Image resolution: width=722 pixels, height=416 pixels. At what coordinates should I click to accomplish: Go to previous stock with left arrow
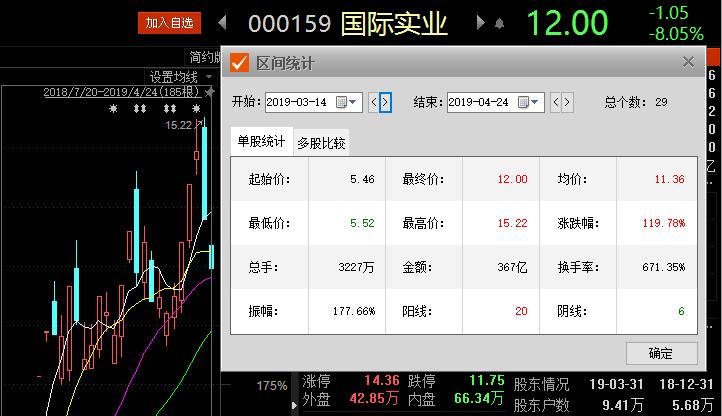[222, 23]
